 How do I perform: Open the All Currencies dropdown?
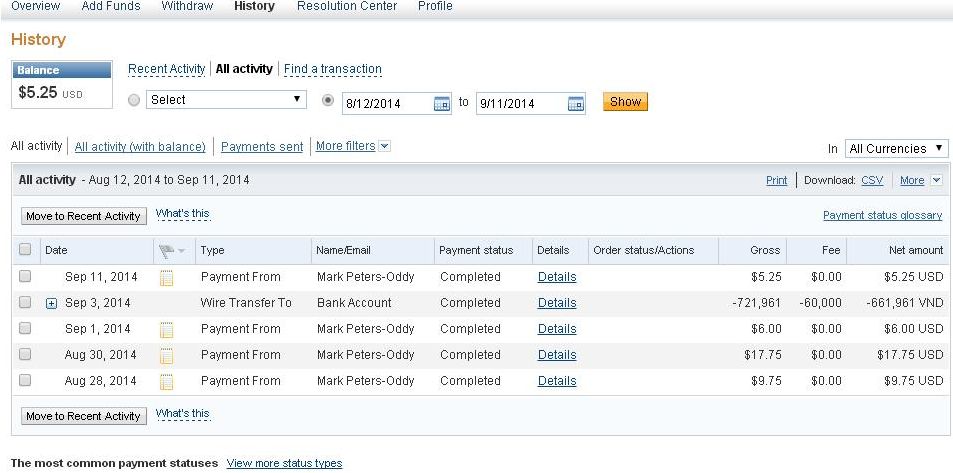[896, 149]
